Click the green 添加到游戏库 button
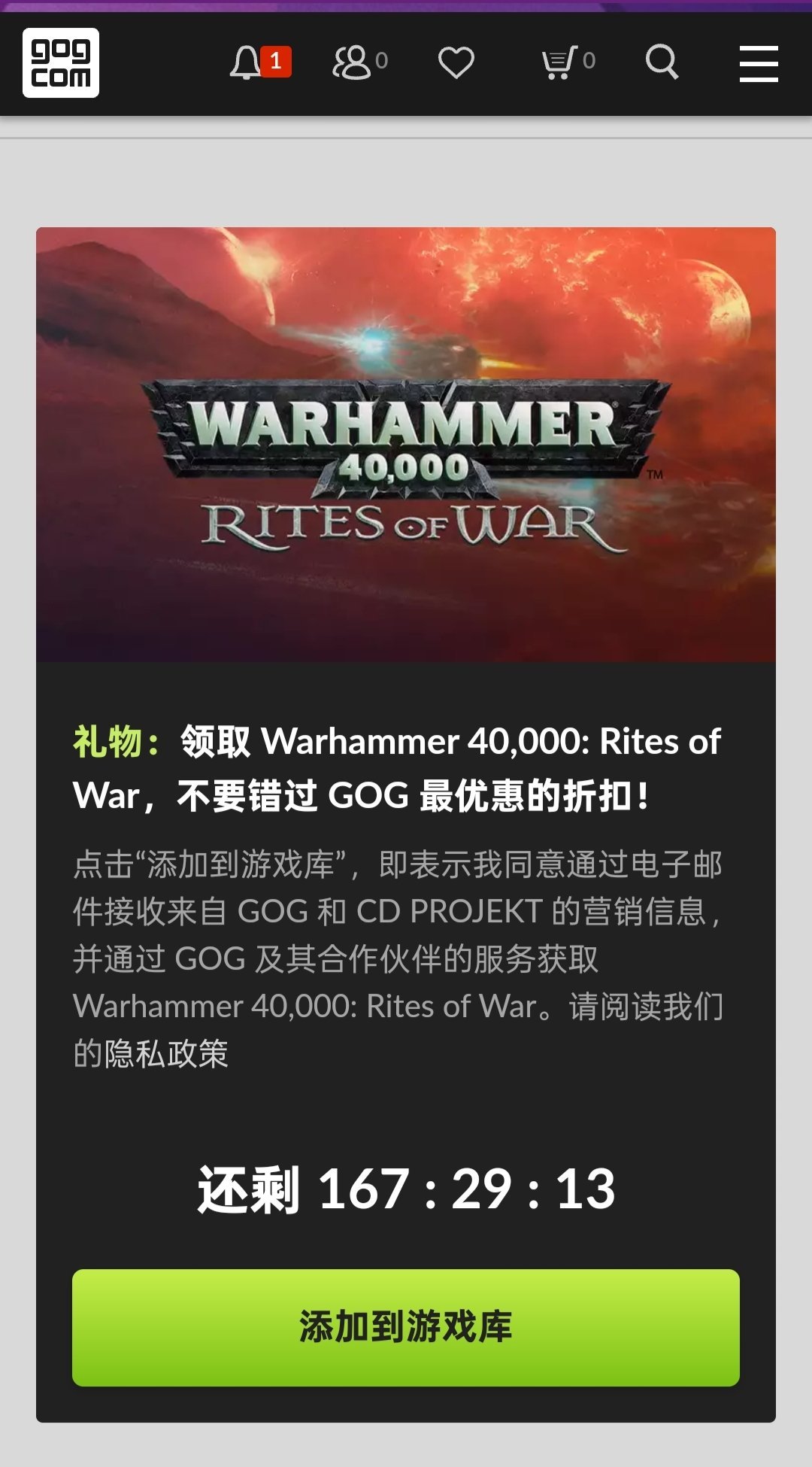 pos(406,1328)
